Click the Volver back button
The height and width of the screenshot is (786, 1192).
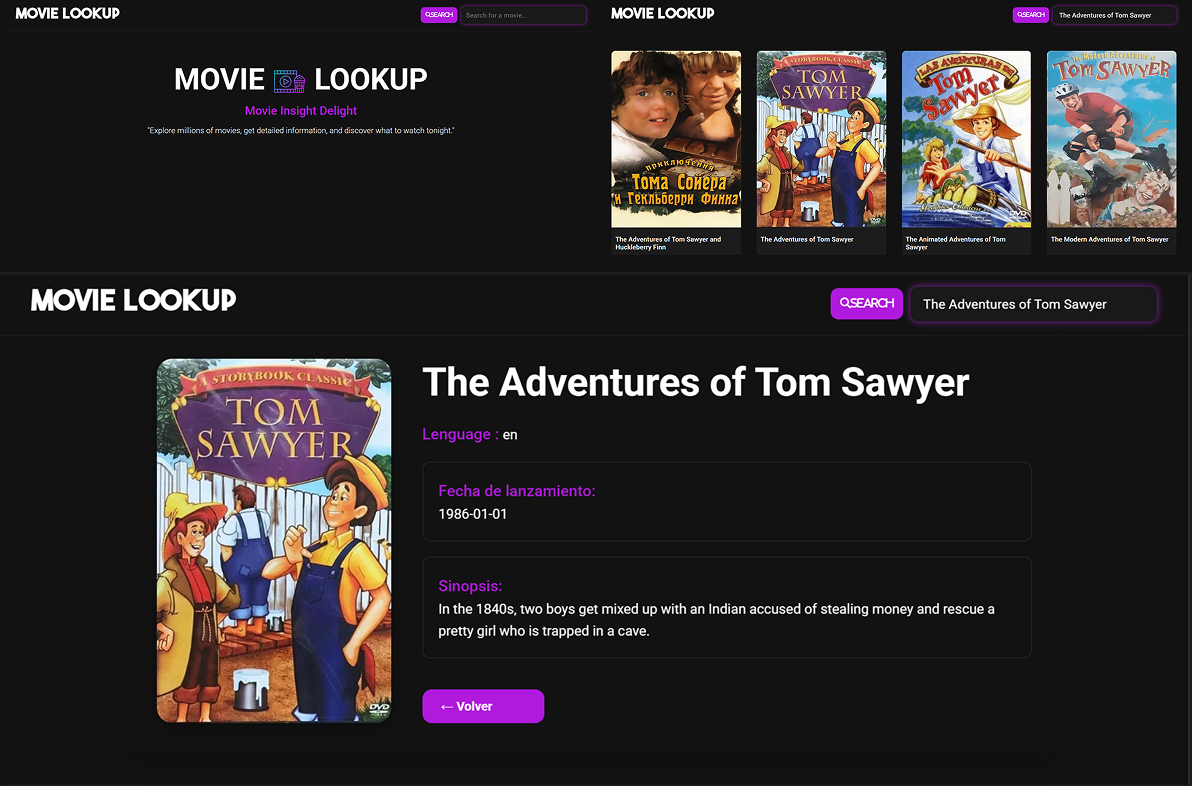click(x=483, y=706)
